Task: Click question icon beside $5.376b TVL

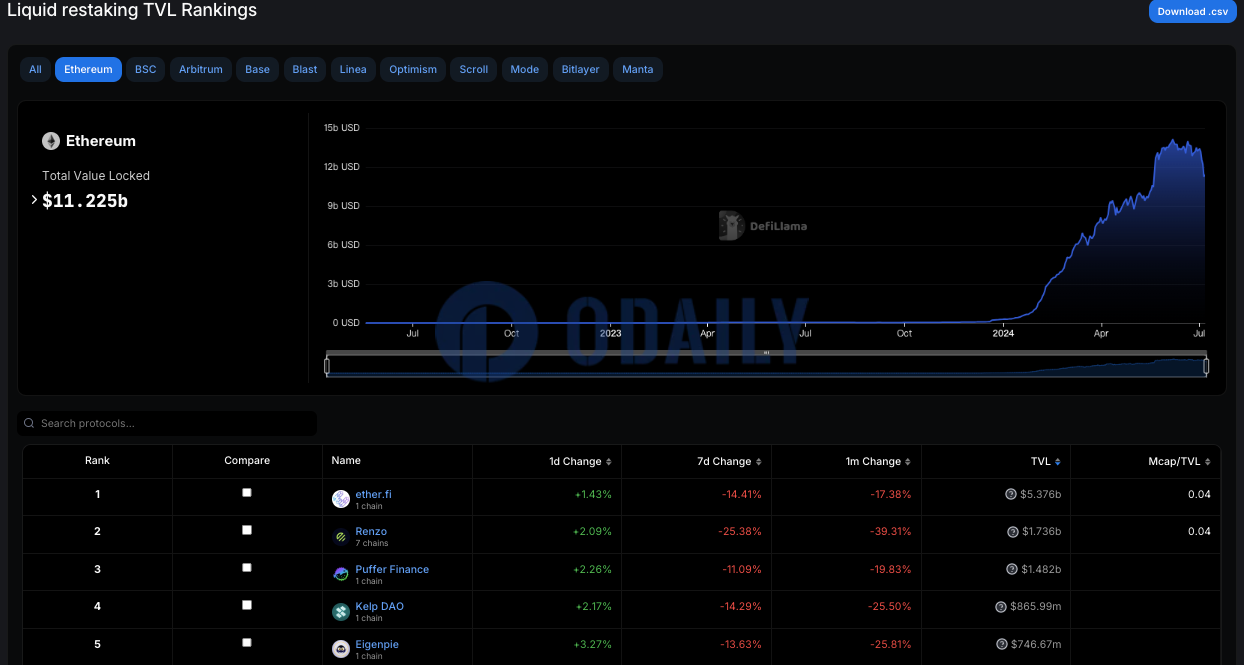Action: coord(1011,494)
